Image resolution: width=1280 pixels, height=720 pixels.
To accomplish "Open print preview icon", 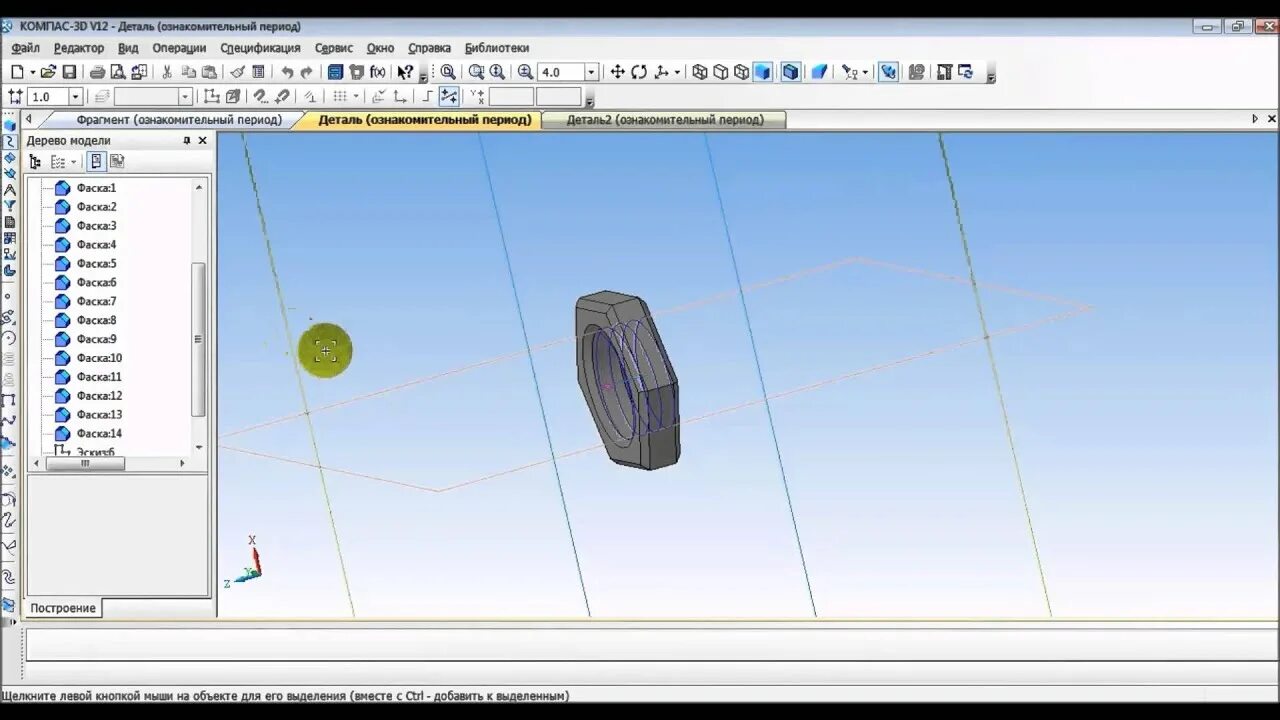I will point(118,72).
